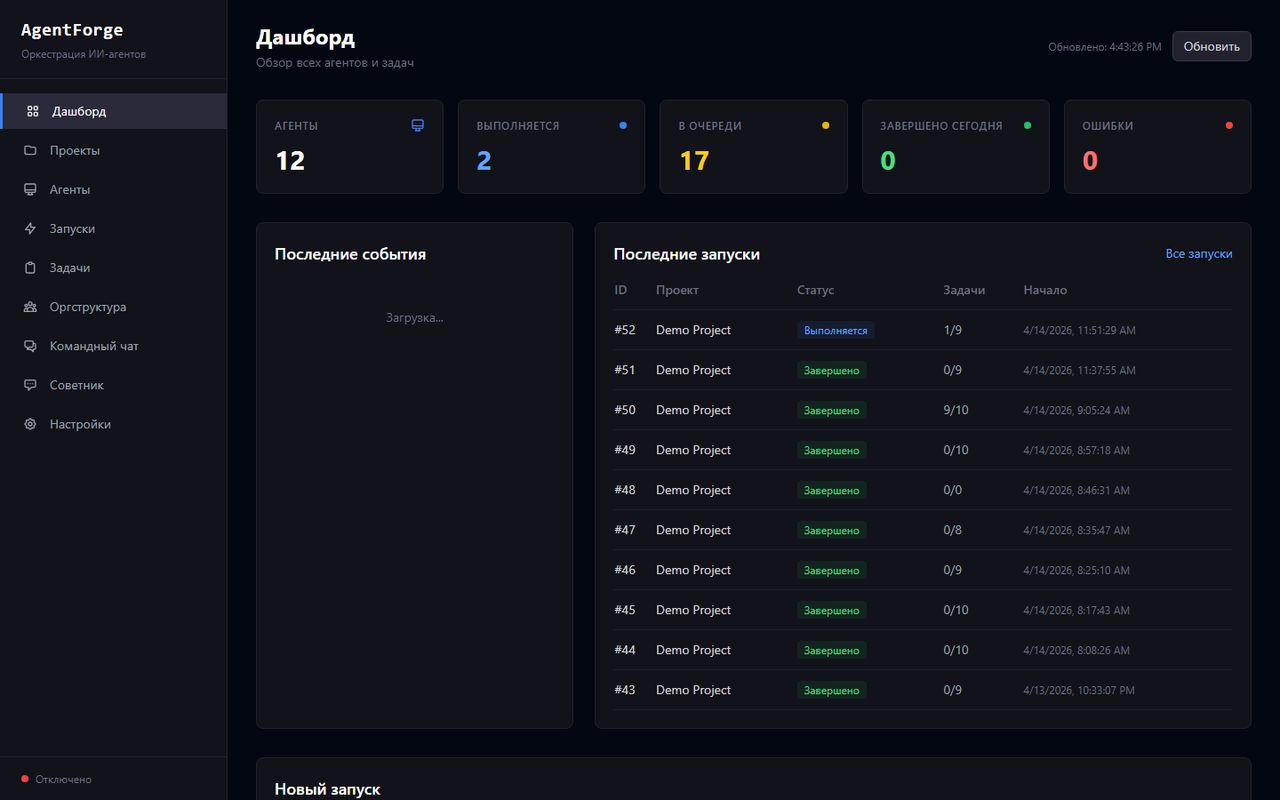Click task count 1/9 for run #52
This screenshot has width=1280, height=800.
click(x=952, y=330)
